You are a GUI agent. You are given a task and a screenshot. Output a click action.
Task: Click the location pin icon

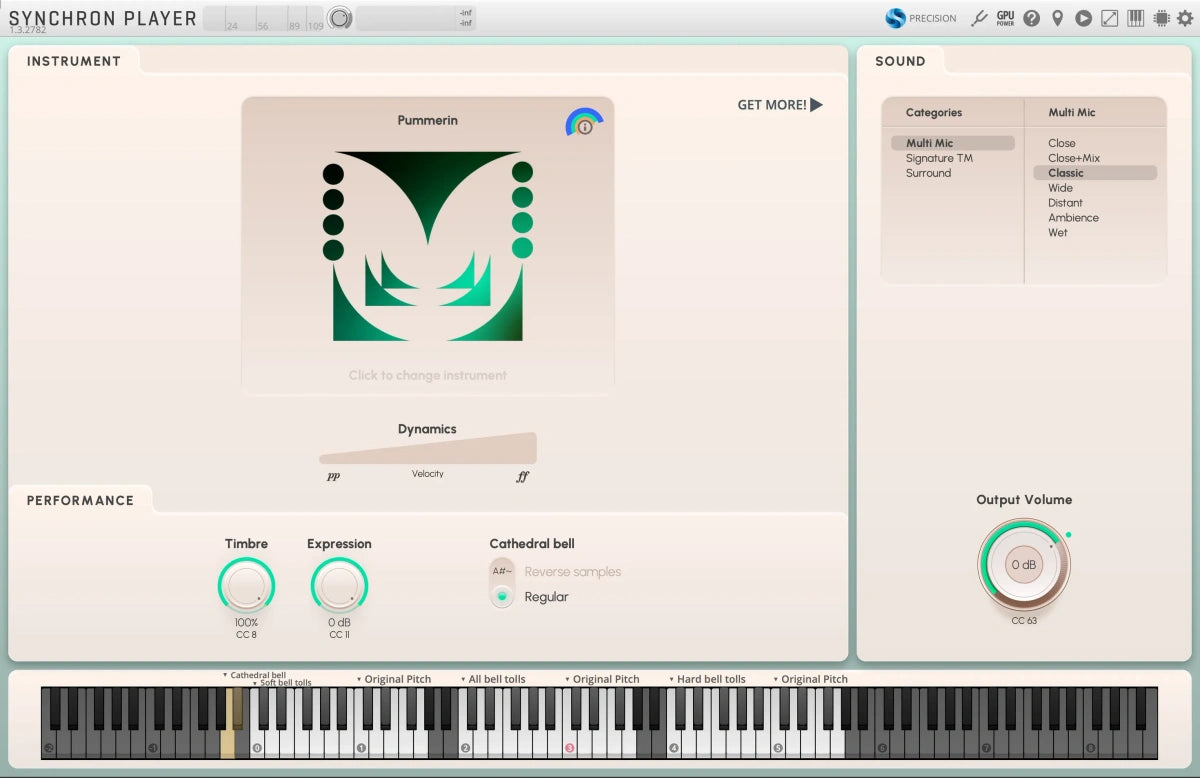pos(1057,18)
